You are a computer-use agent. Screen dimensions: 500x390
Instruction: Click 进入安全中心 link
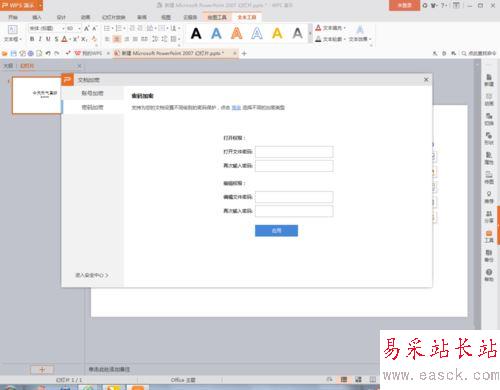(92, 275)
